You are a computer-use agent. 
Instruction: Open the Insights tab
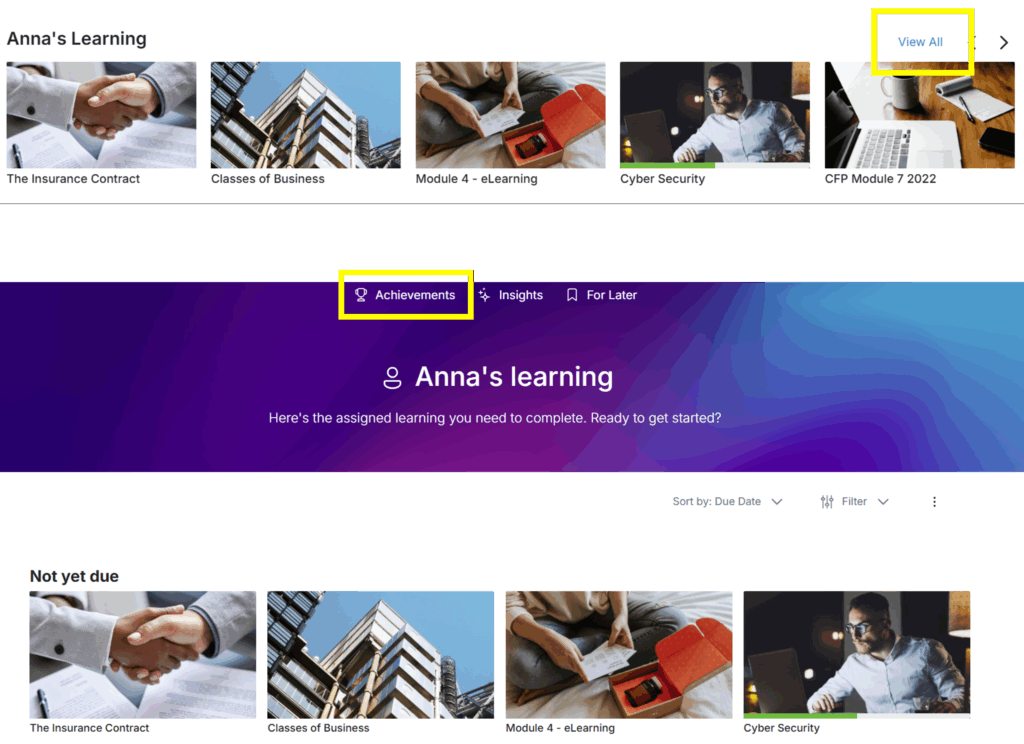511,295
